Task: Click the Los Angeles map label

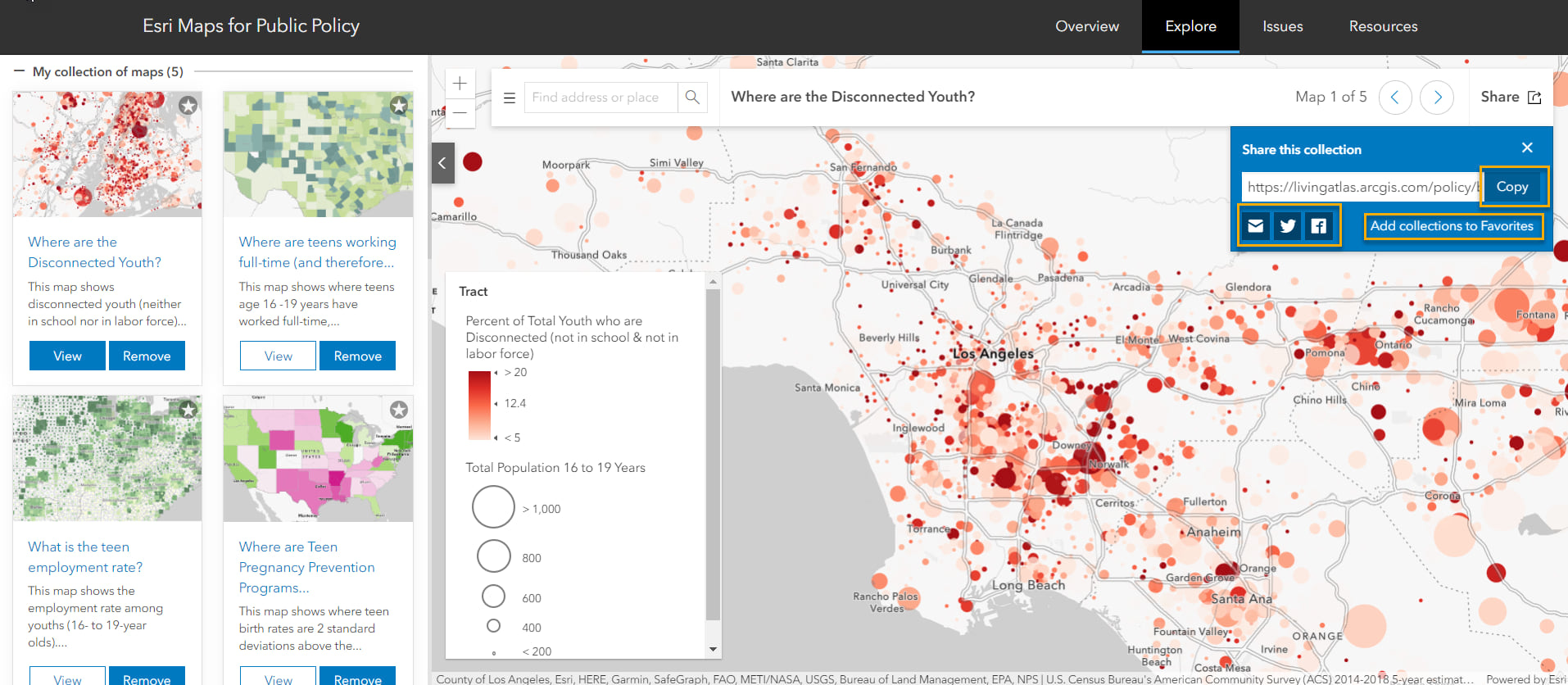Action: [993, 354]
